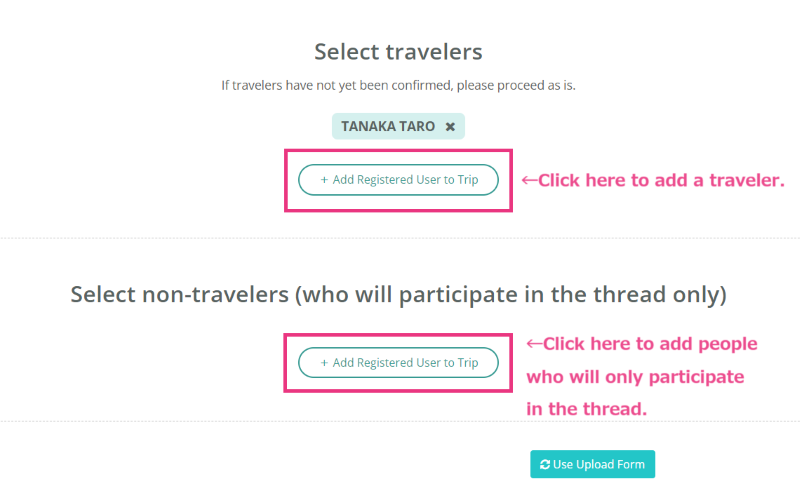This screenshot has height=491, width=800.
Task: Click the plus icon in the travelers add button
Action: pos(324,180)
